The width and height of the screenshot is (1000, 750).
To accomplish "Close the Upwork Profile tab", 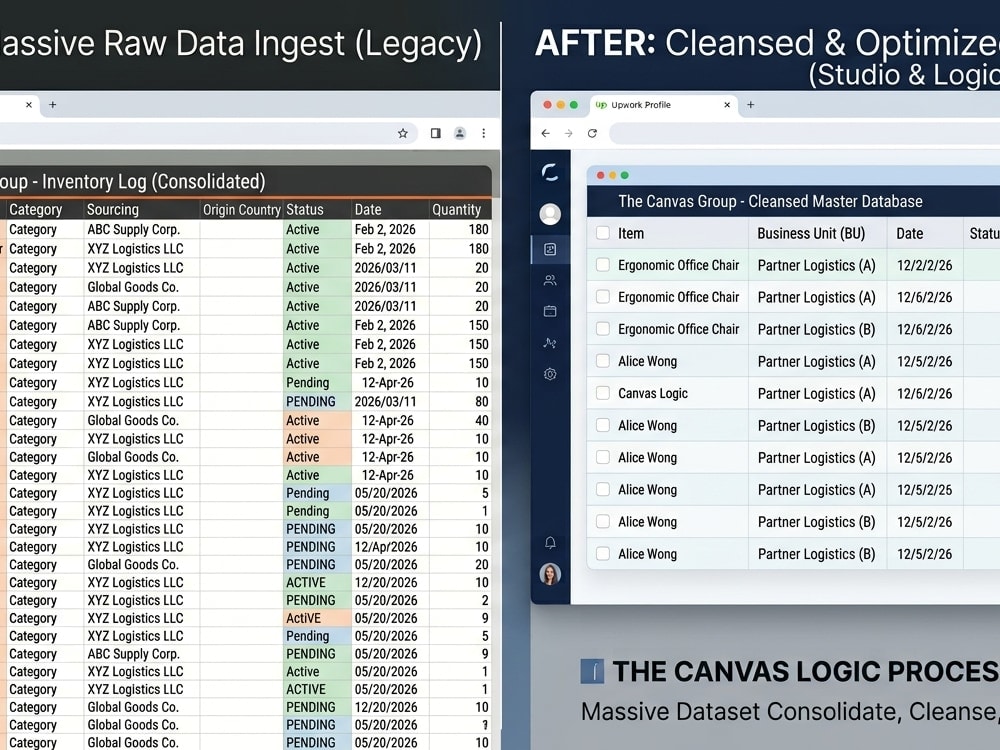I will click(x=727, y=105).
